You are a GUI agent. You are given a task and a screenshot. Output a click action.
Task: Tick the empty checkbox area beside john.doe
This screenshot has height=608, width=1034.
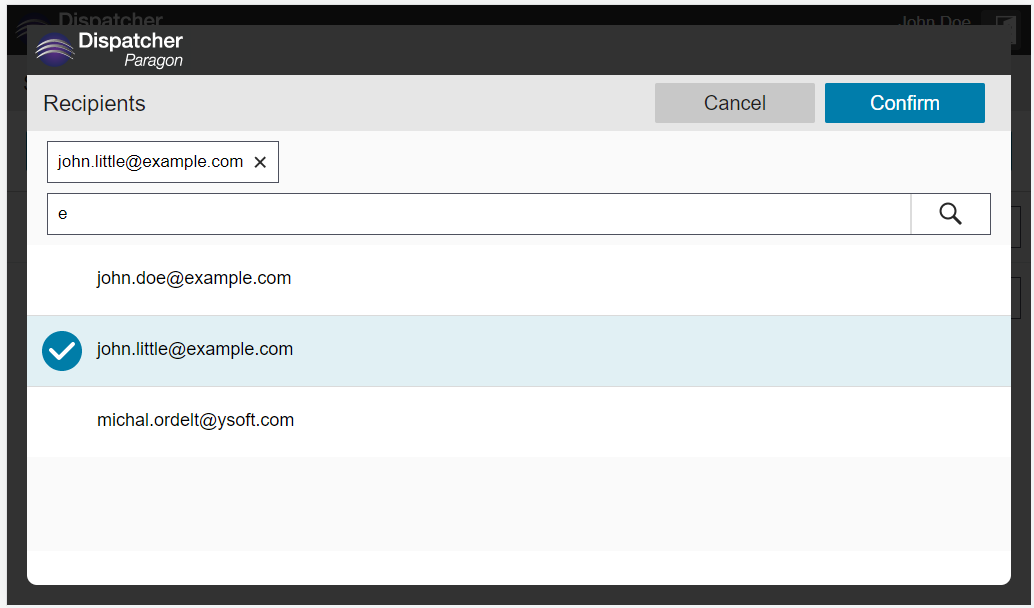click(62, 280)
